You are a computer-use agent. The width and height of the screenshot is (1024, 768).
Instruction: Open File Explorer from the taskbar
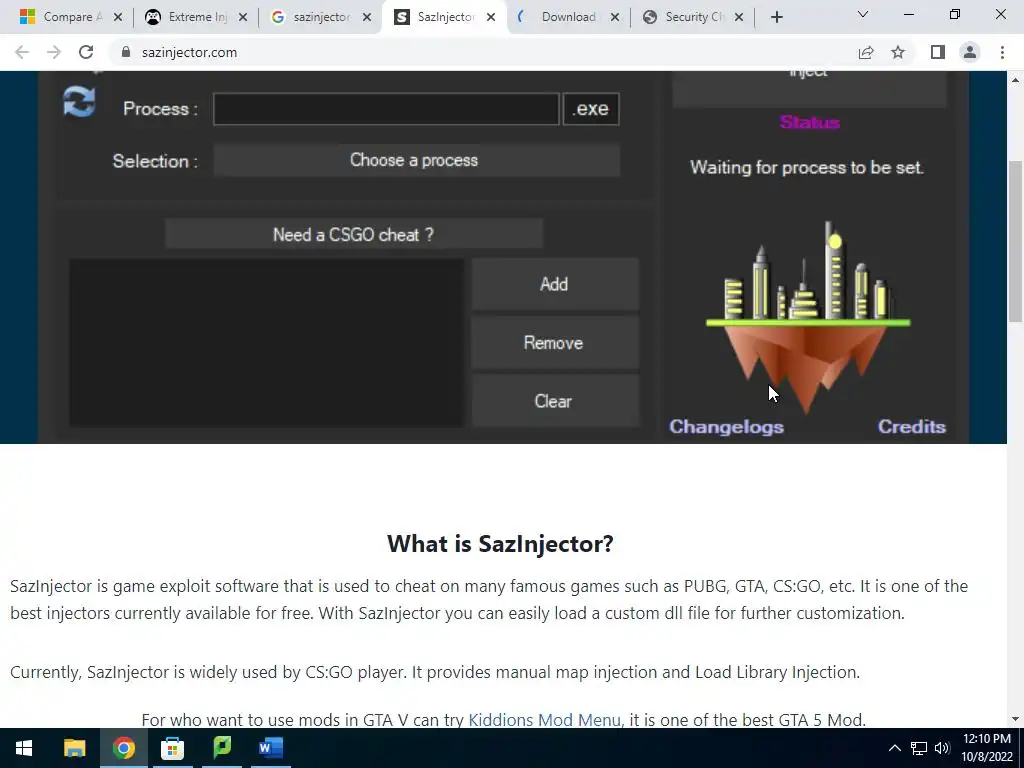point(74,748)
